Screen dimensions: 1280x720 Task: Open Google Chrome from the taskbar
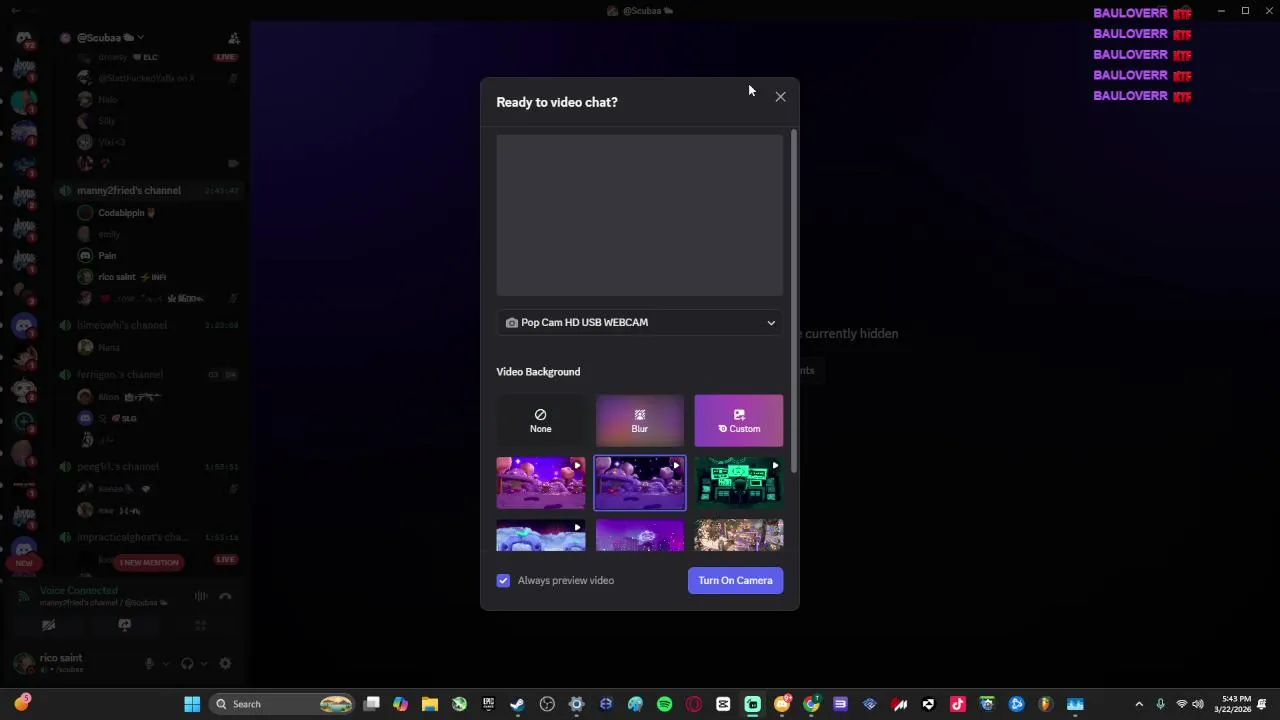tap(811, 704)
